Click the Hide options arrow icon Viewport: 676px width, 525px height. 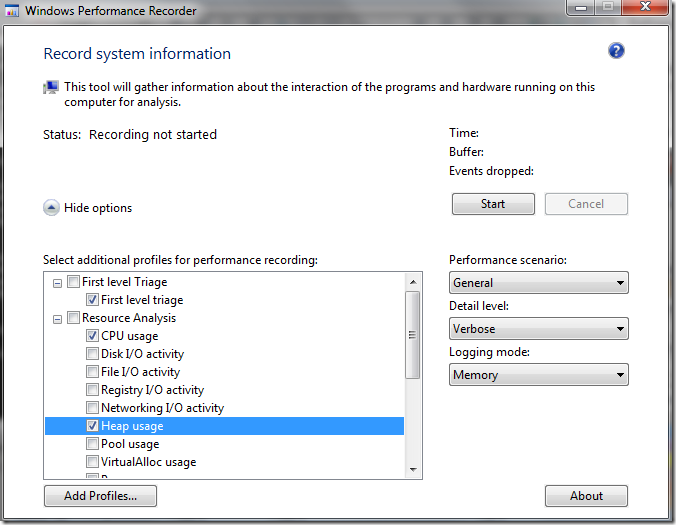click(x=51, y=208)
